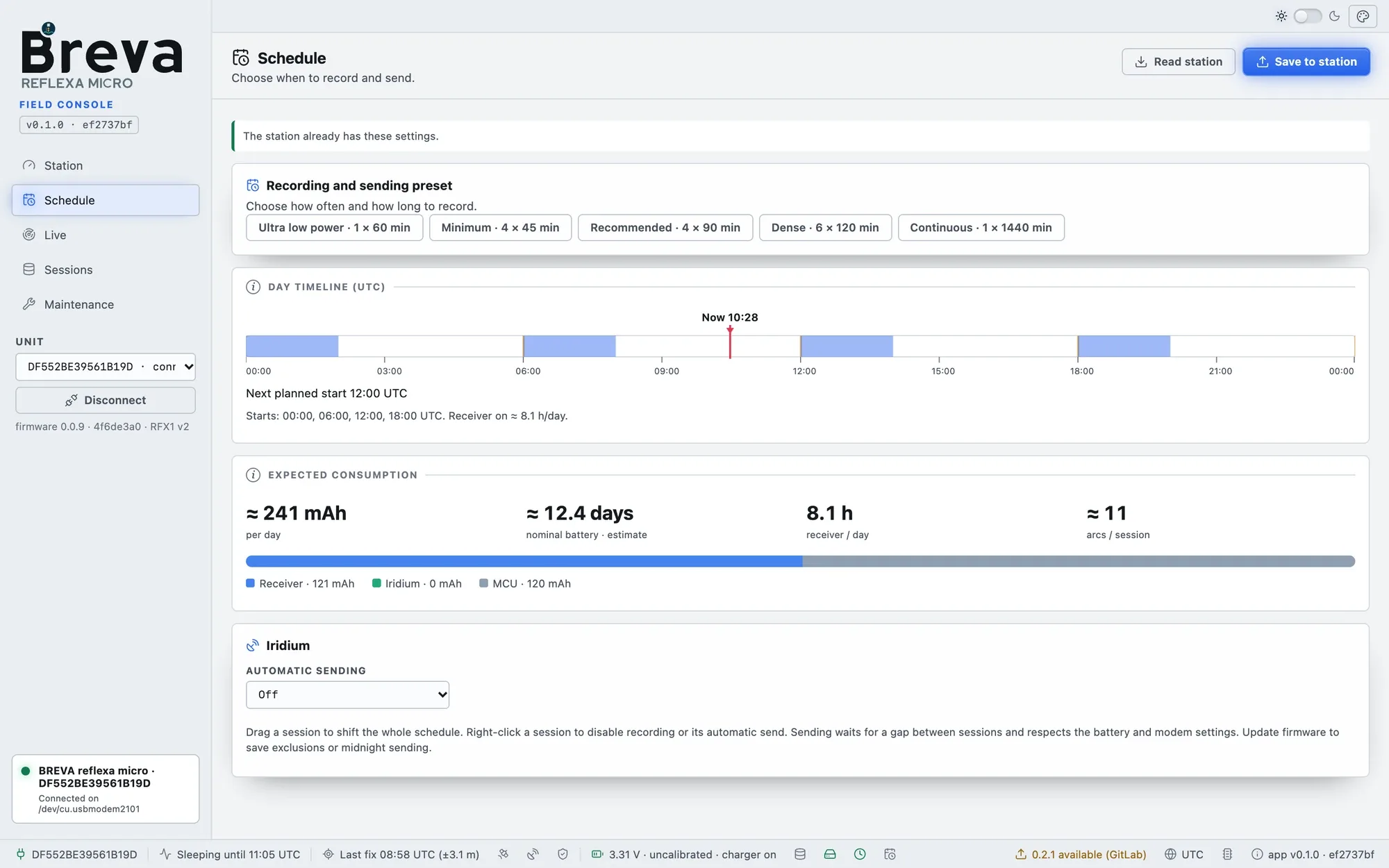This screenshot has width=1389, height=868.
Task: Open 0.2.1 available (GitLab) update link
Action: pyautogui.click(x=1081, y=854)
